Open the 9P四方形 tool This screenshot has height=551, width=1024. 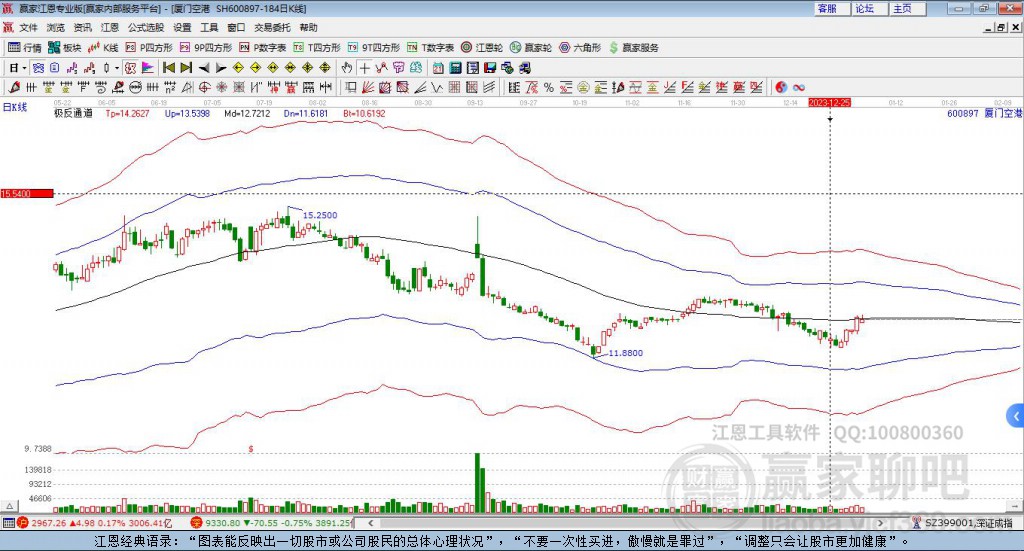click(206, 48)
